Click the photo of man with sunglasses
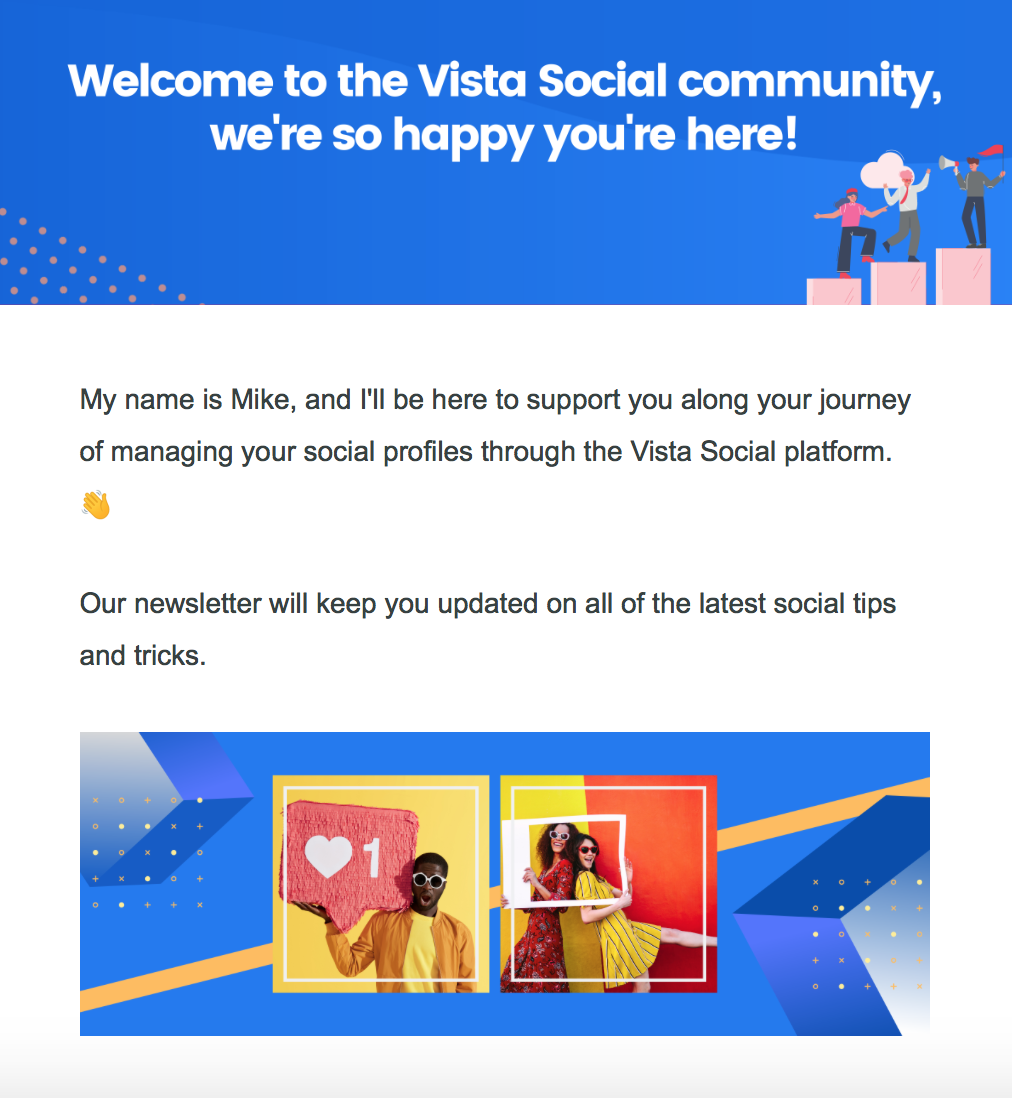Screen dimensions: 1012x1098 381,884
